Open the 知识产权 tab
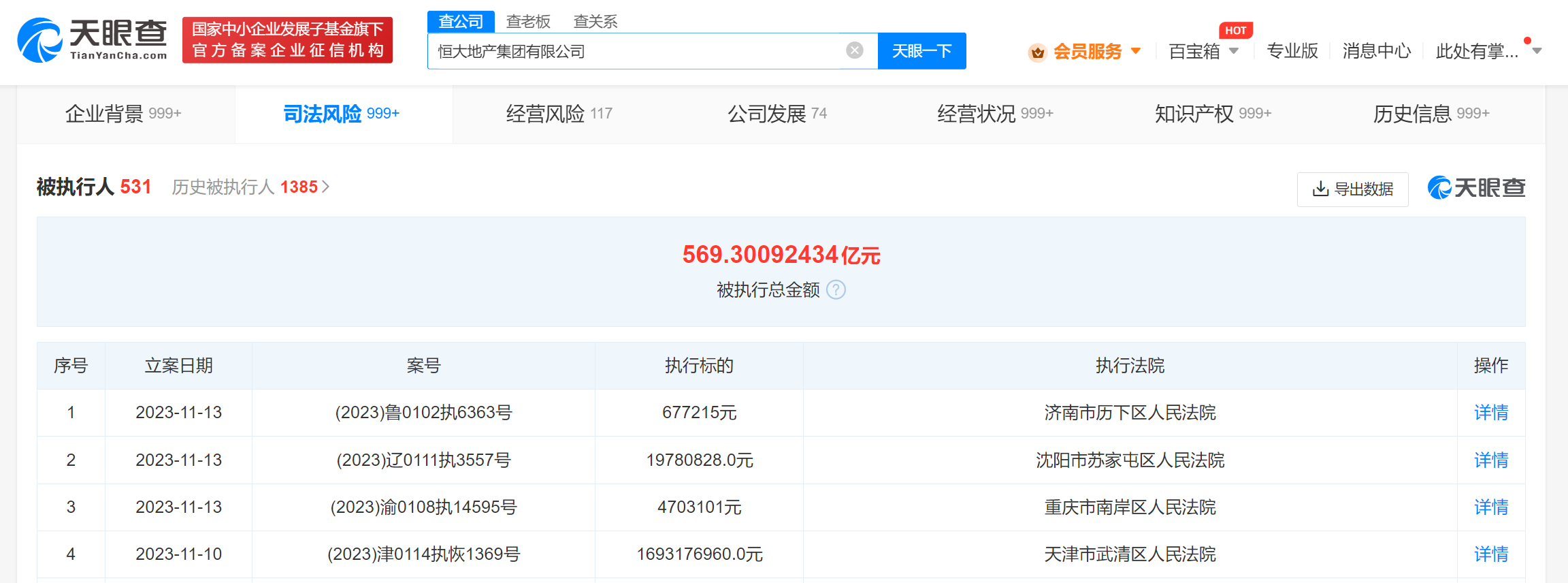Screen dimensions: 1568x583 coord(1213,114)
